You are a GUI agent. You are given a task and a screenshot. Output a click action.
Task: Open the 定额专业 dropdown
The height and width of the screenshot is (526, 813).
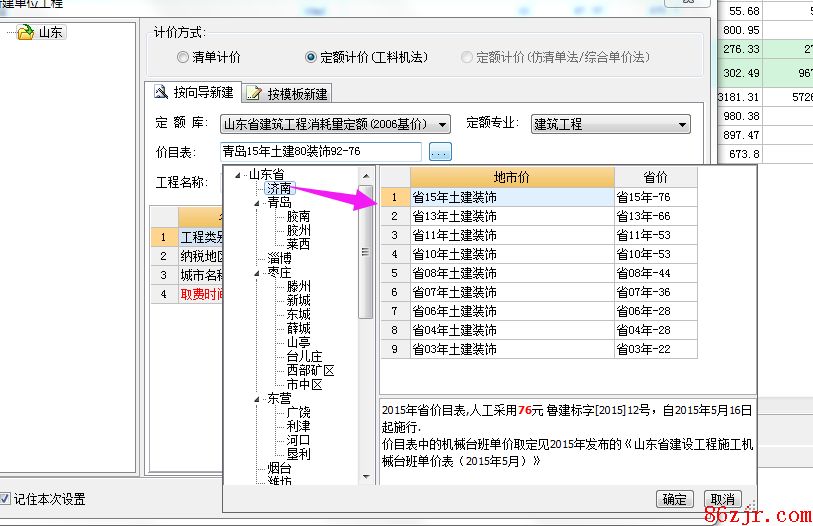click(683, 124)
